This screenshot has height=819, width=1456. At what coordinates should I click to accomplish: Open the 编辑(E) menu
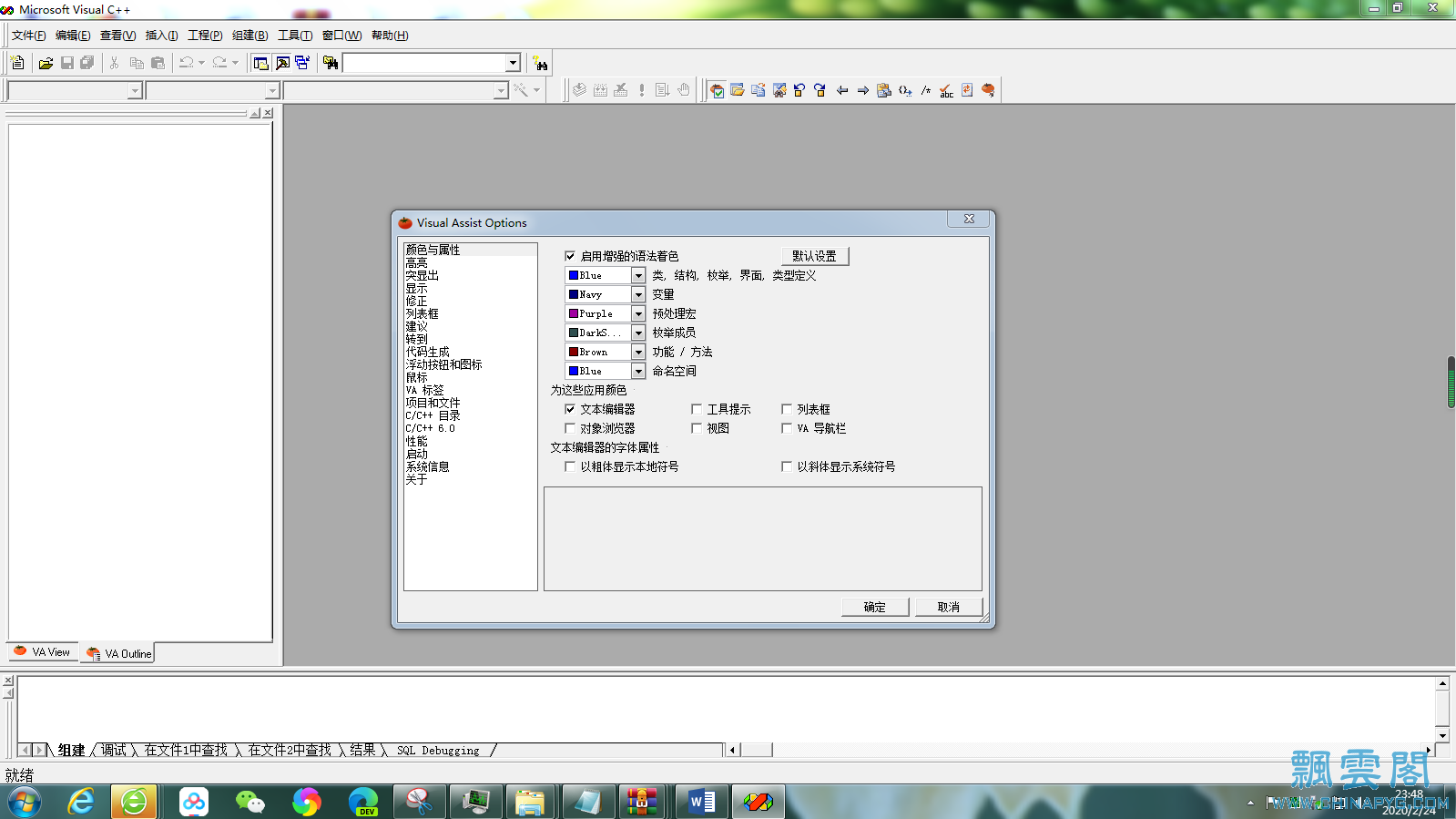point(73,36)
